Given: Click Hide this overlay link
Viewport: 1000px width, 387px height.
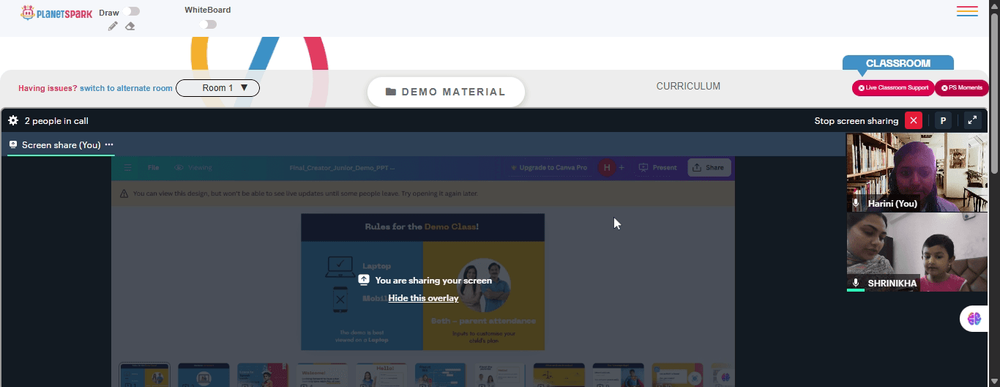Looking at the screenshot, I should tap(423, 298).
